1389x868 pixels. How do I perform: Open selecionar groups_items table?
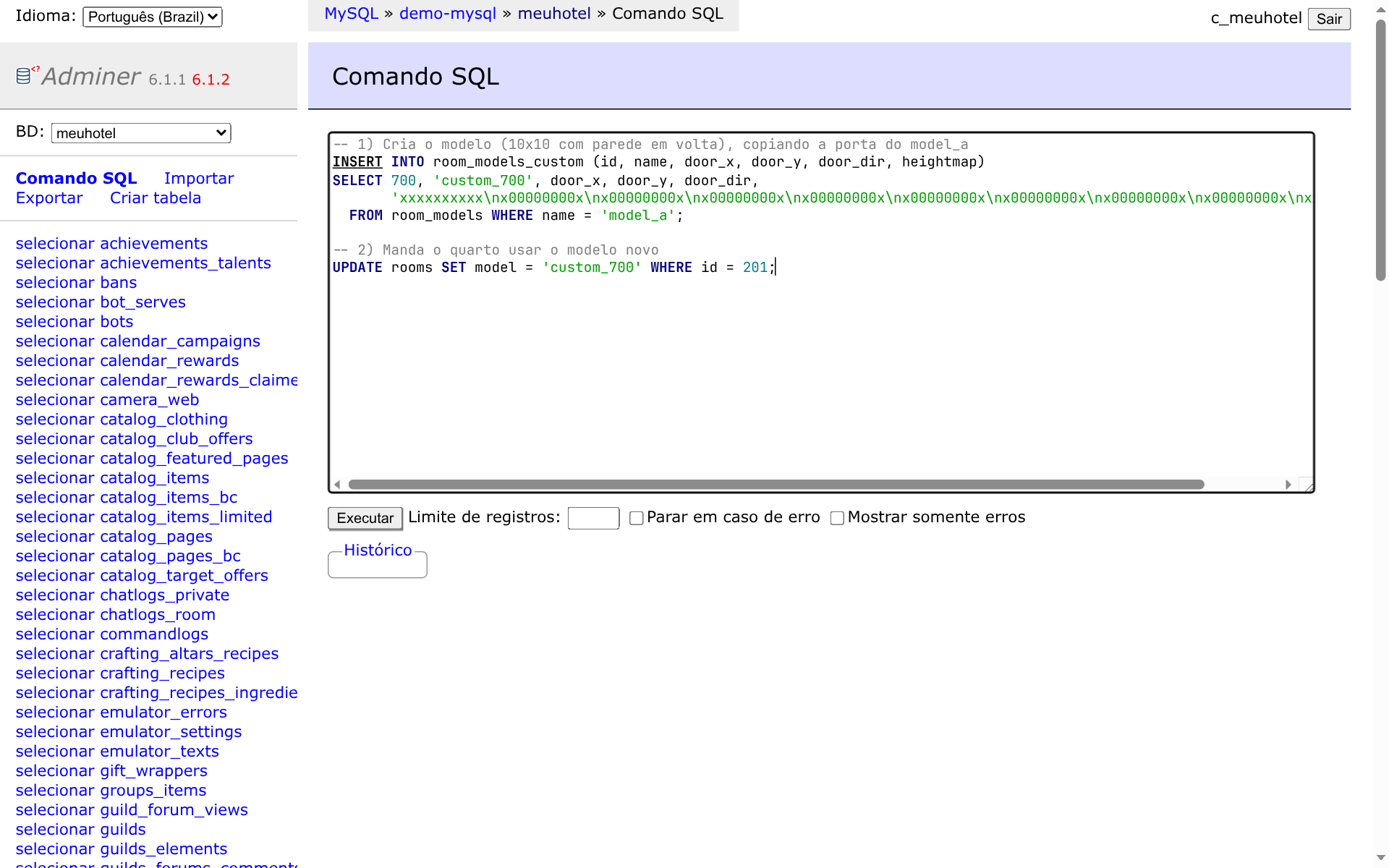(111, 791)
